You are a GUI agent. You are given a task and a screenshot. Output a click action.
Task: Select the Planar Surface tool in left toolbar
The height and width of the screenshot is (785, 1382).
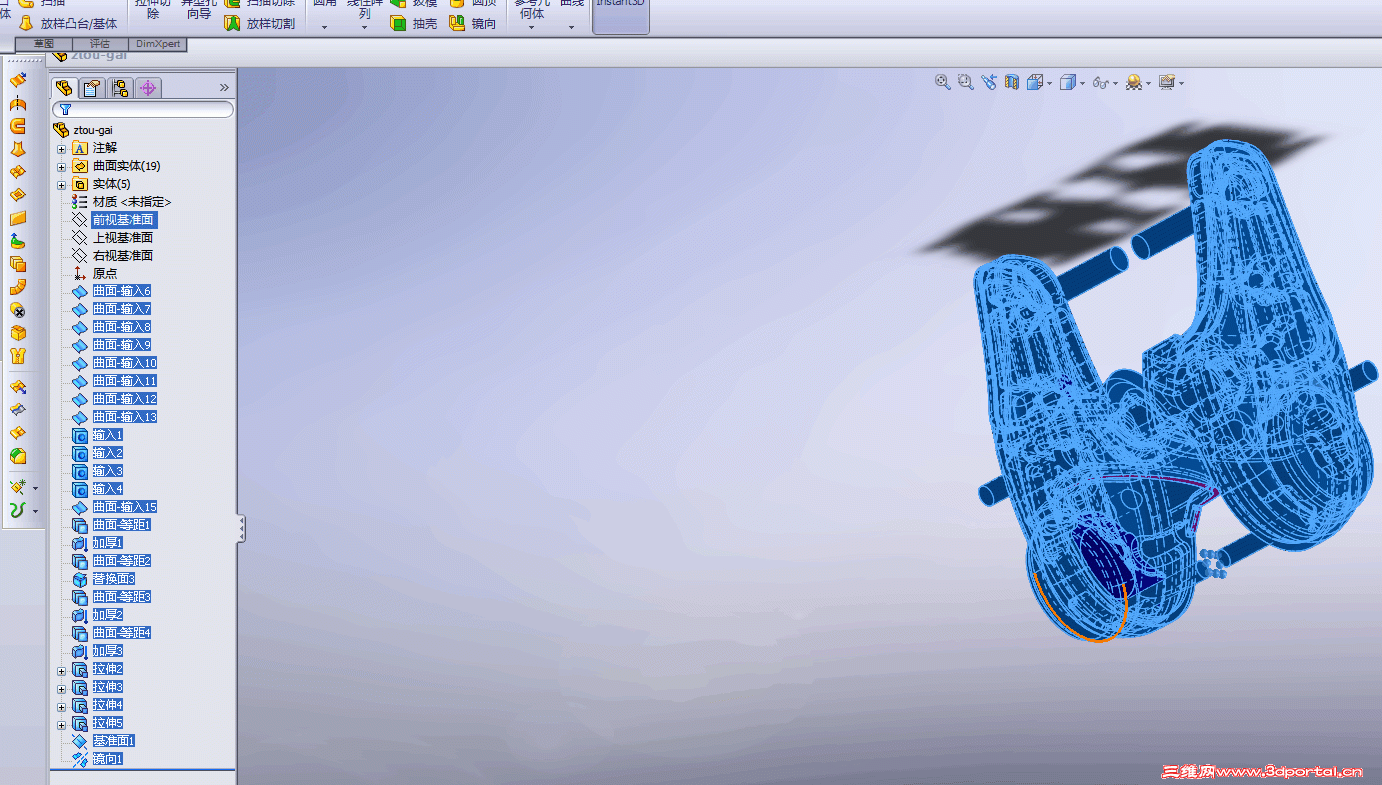pos(17,218)
